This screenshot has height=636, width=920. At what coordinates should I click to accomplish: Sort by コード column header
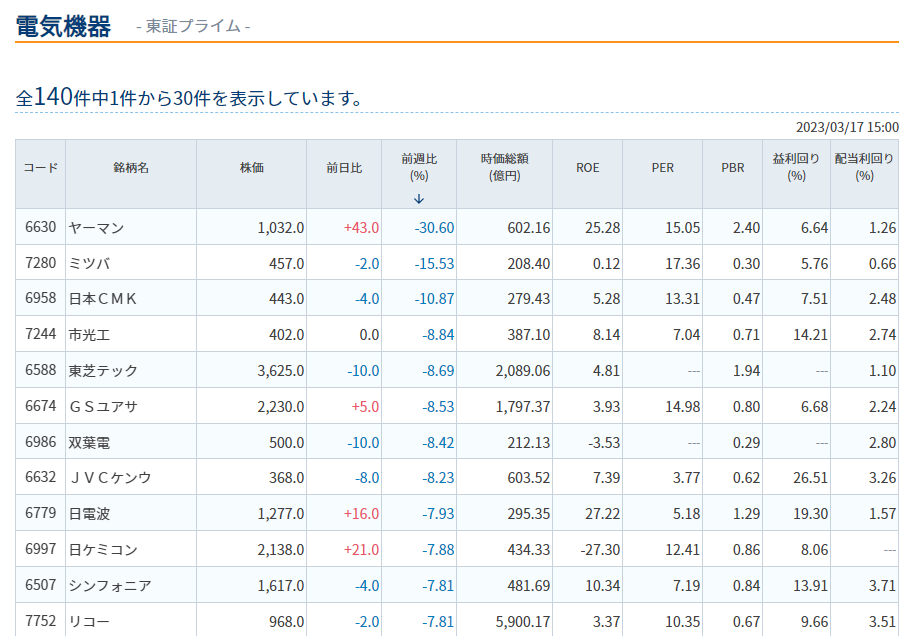[x=40, y=168]
